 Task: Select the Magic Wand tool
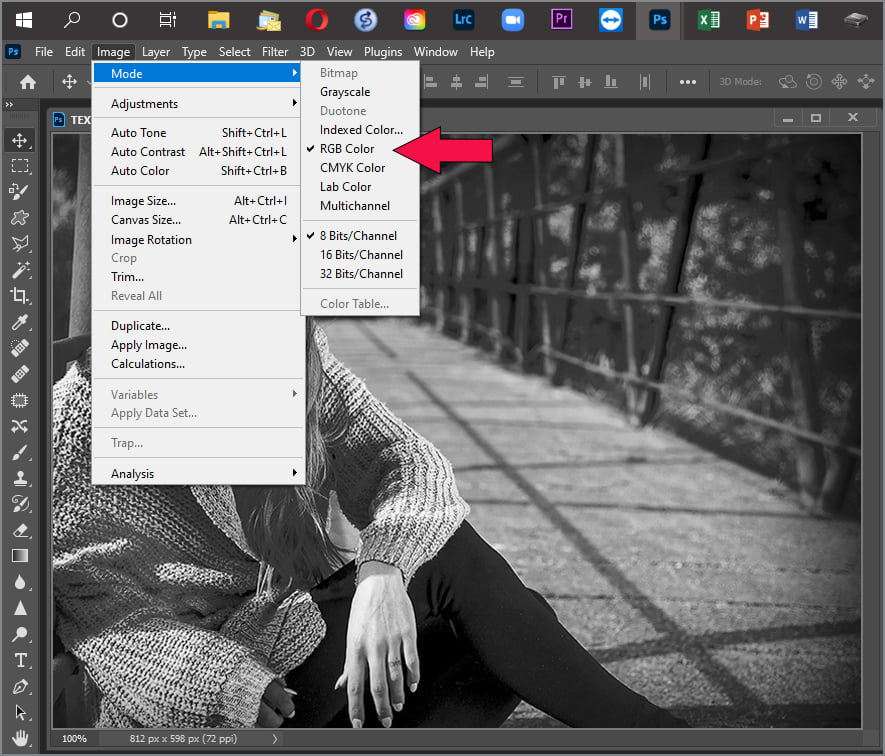(x=20, y=270)
